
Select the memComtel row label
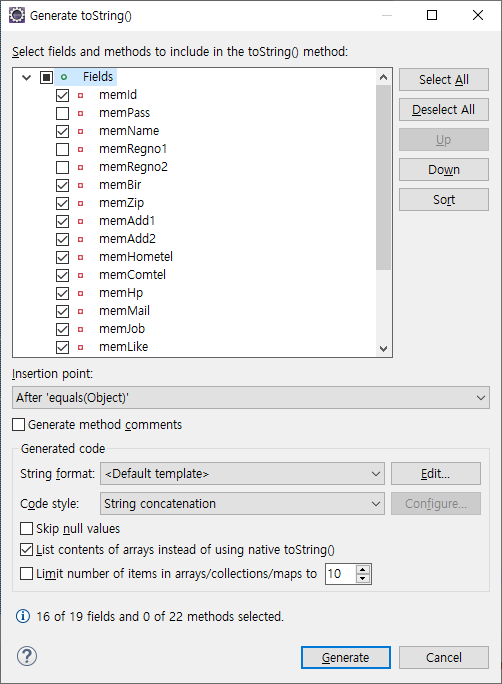tap(132, 275)
